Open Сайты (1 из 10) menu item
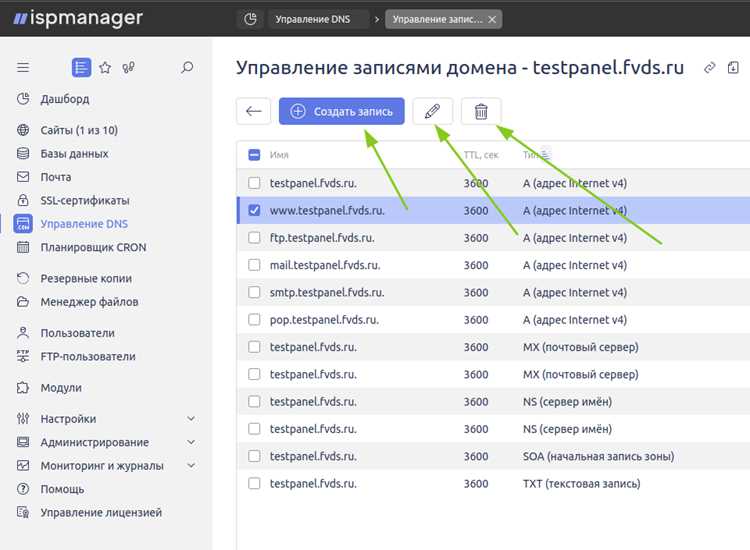750x550 pixels. coord(79,130)
